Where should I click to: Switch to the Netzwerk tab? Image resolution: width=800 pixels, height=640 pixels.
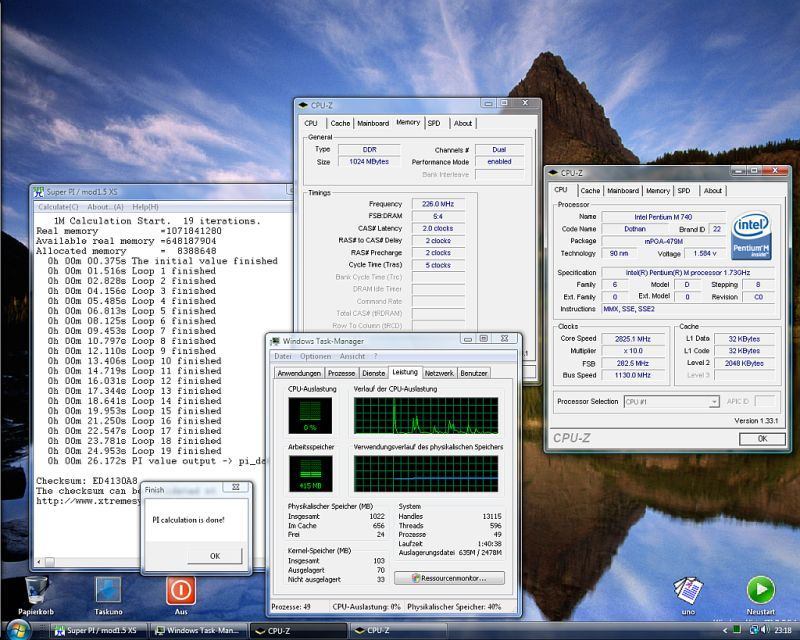pyautogui.click(x=439, y=373)
